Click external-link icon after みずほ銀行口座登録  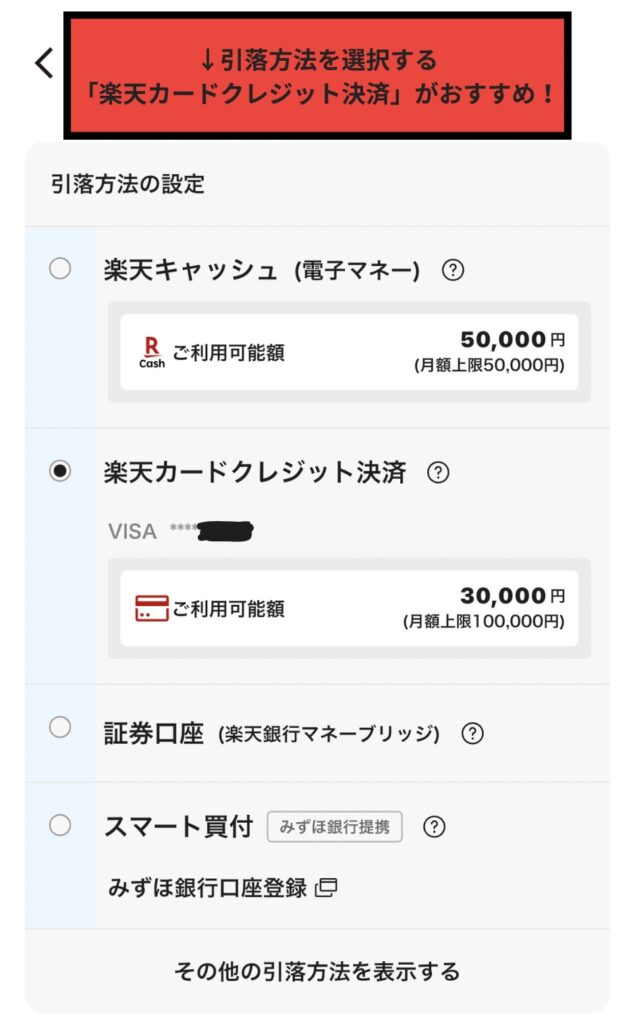click(x=327, y=887)
